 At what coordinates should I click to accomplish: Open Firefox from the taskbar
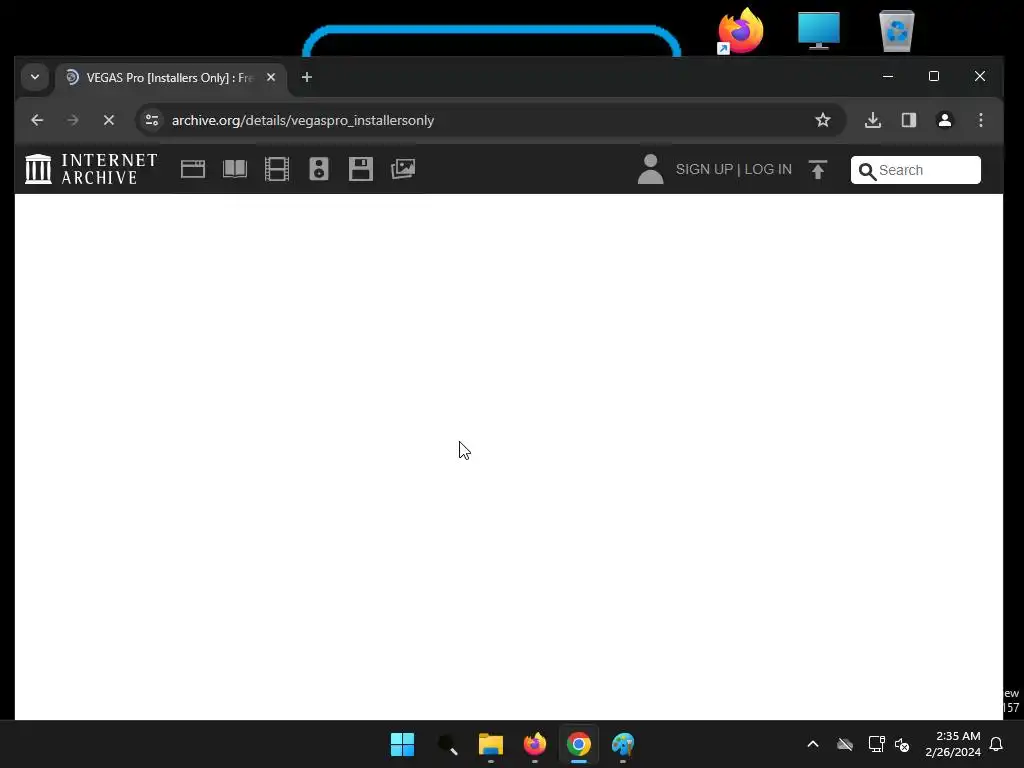point(535,744)
